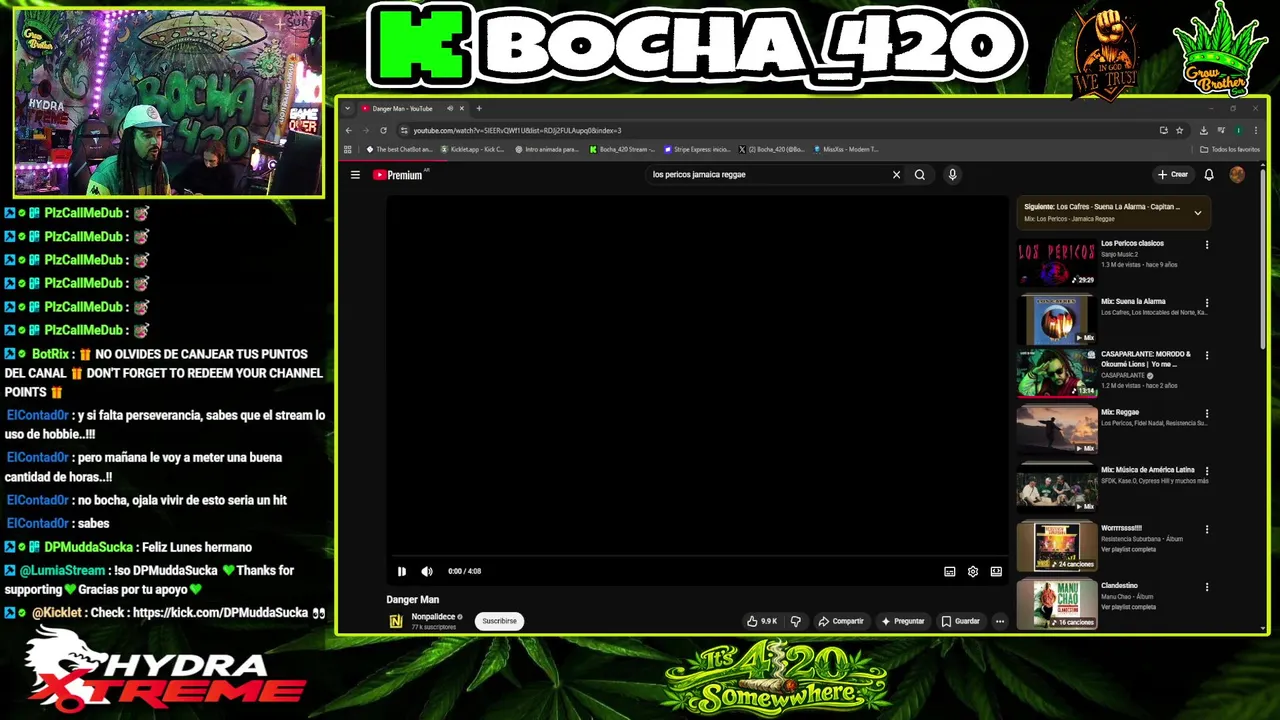Click the Guardar save button
The width and height of the screenshot is (1280, 720).
tap(961, 621)
